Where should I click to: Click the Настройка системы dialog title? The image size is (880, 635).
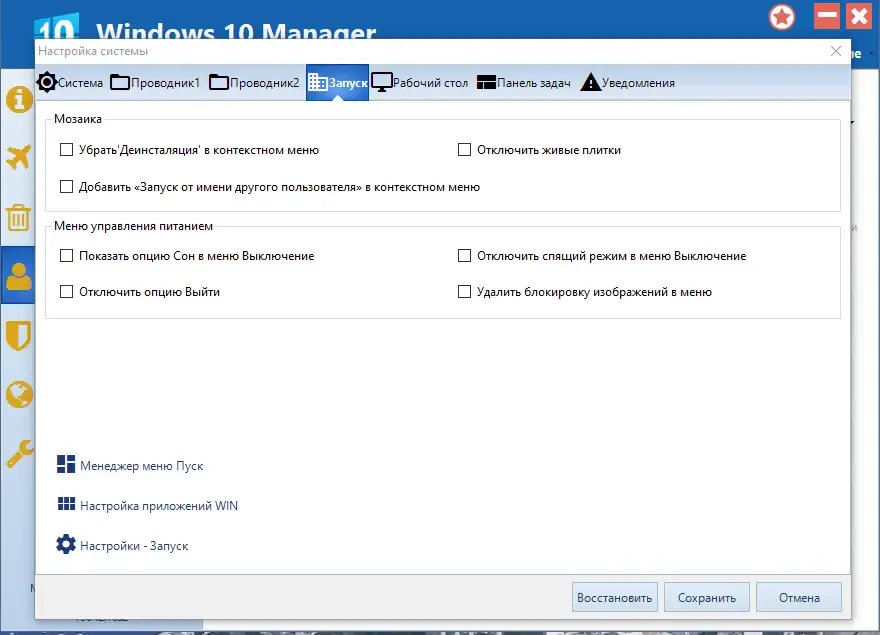point(93,51)
